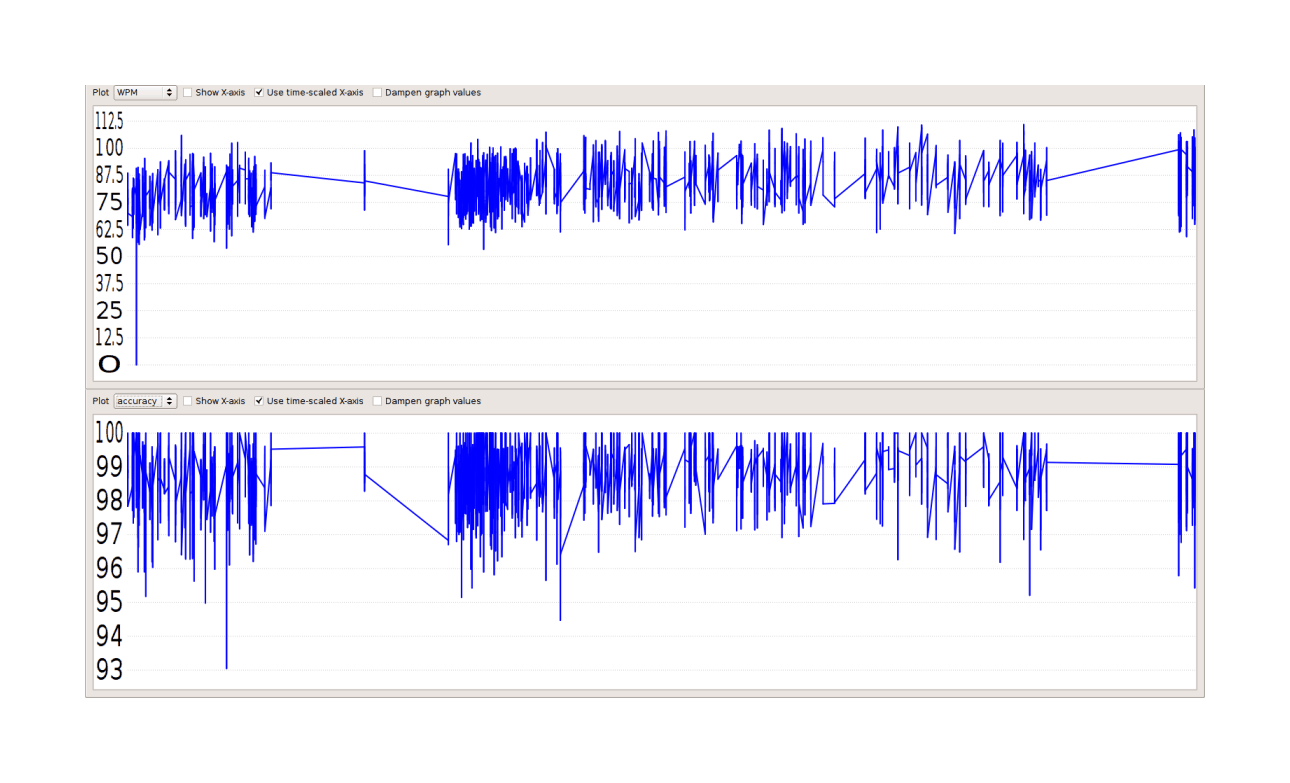
Task: Enable Dampen graph values for the WPM graph
Action: pos(378,93)
